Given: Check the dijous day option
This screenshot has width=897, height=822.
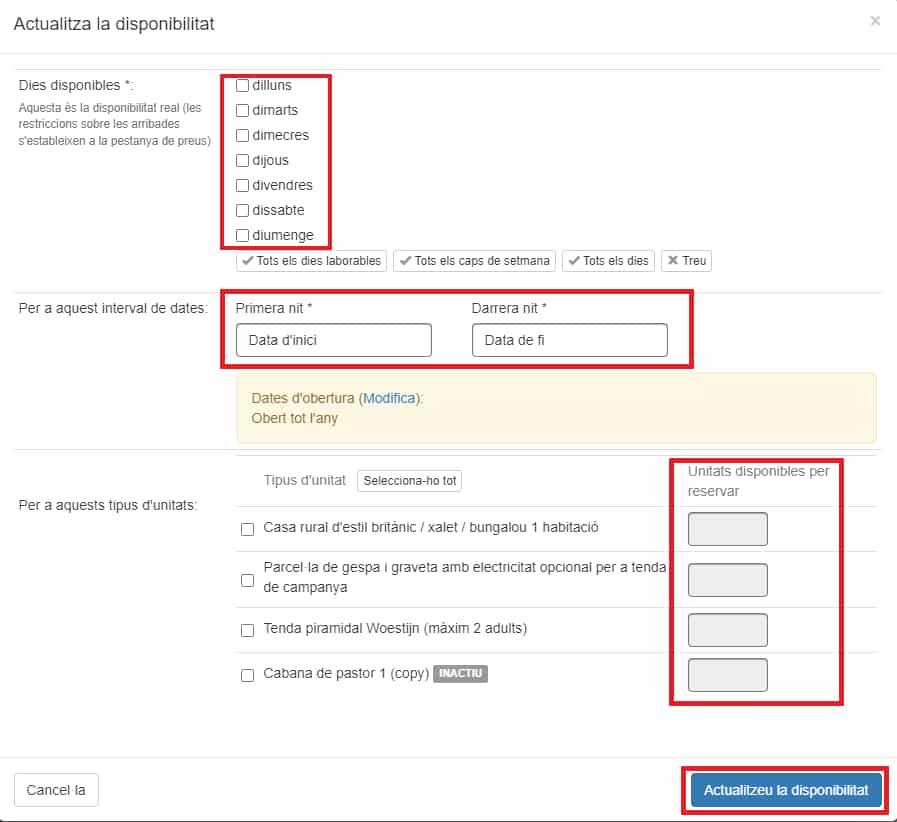Looking at the screenshot, I should 243,160.
